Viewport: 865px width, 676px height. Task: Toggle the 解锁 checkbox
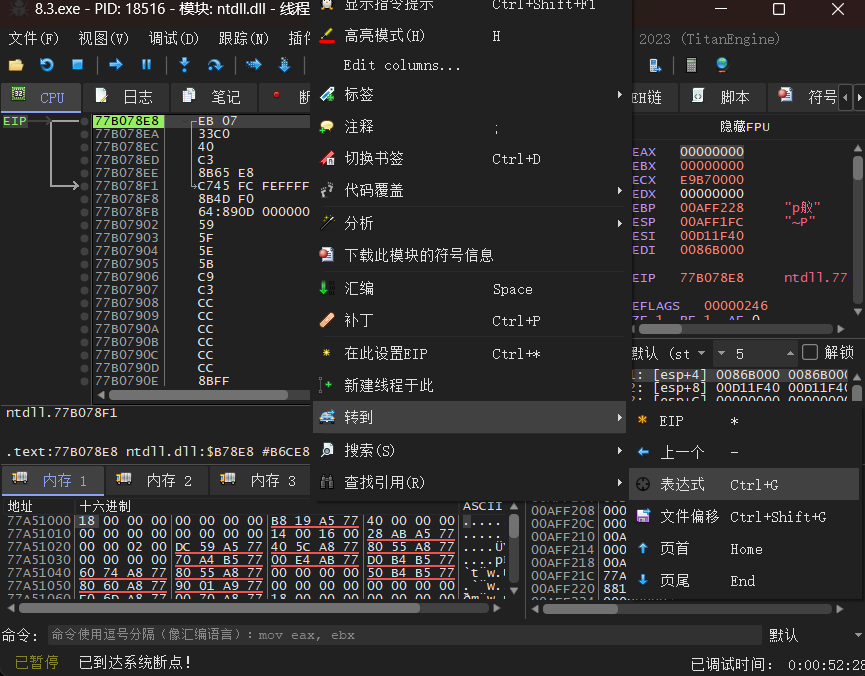pyautogui.click(x=810, y=352)
